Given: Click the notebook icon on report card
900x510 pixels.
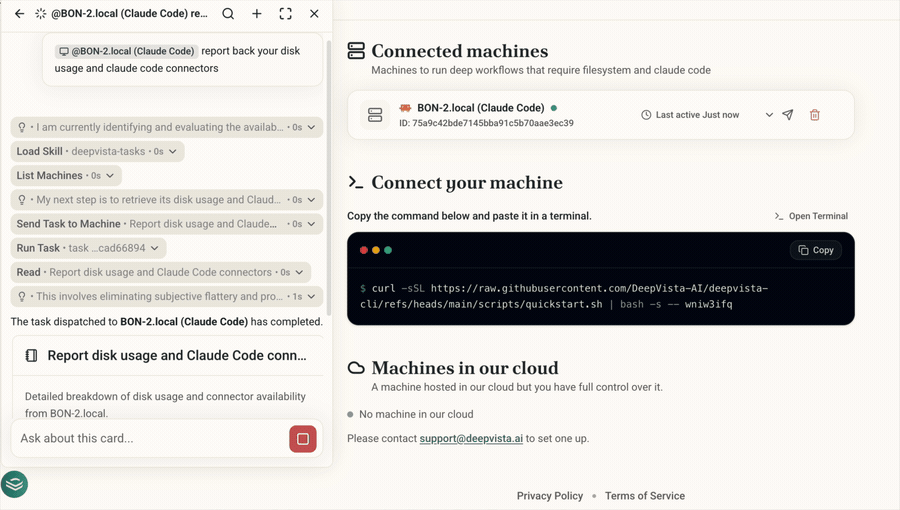Looking at the screenshot, I should tap(32, 356).
